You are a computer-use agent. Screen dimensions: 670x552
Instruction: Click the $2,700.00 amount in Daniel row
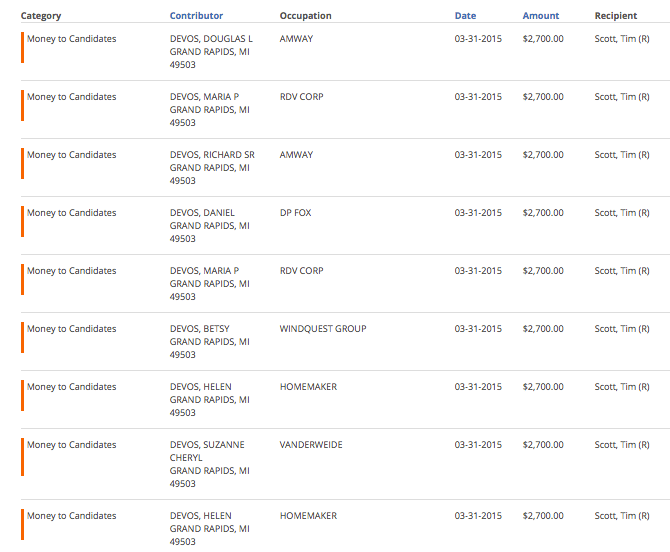pos(543,213)
